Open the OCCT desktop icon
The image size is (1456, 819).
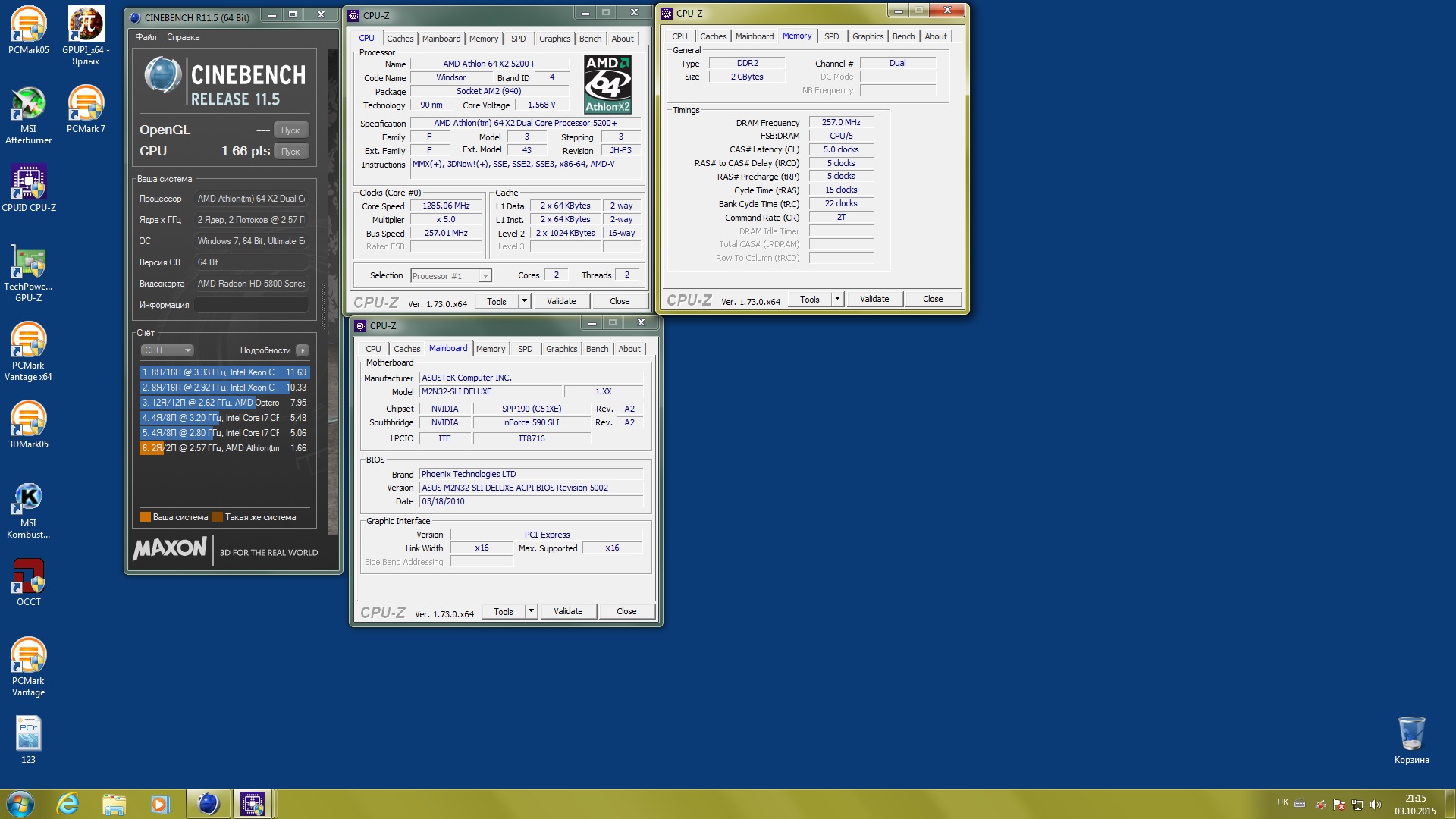(x=28, y=582)
